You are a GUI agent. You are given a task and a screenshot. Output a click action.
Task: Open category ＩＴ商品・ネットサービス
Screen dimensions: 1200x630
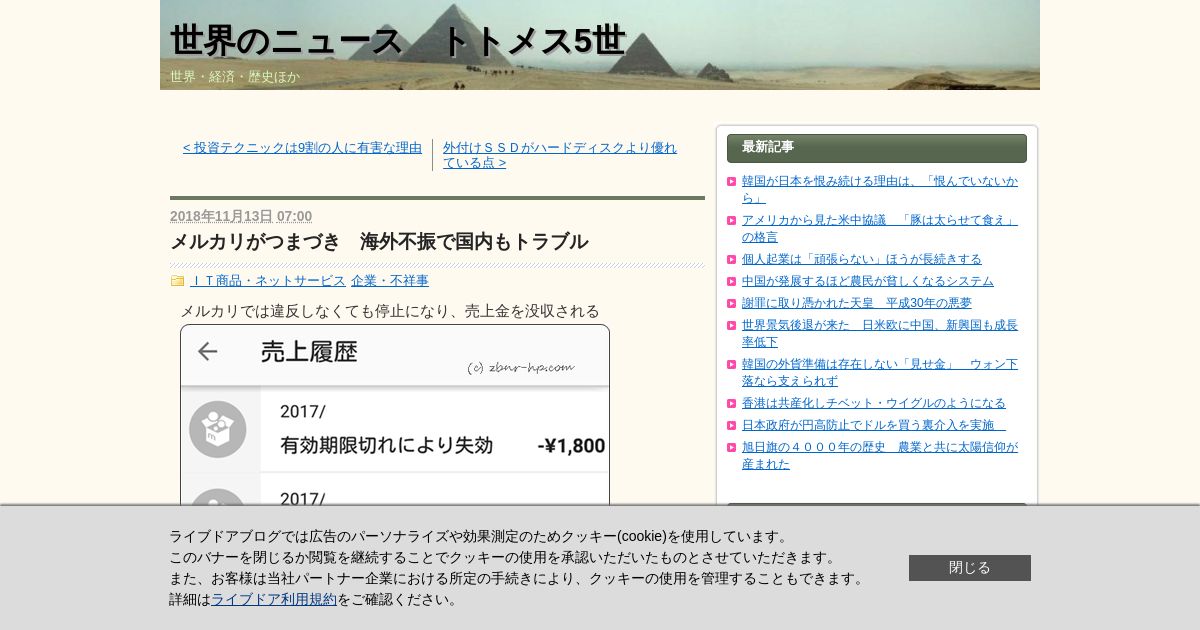pyautogui.click(x=268, y=281)
